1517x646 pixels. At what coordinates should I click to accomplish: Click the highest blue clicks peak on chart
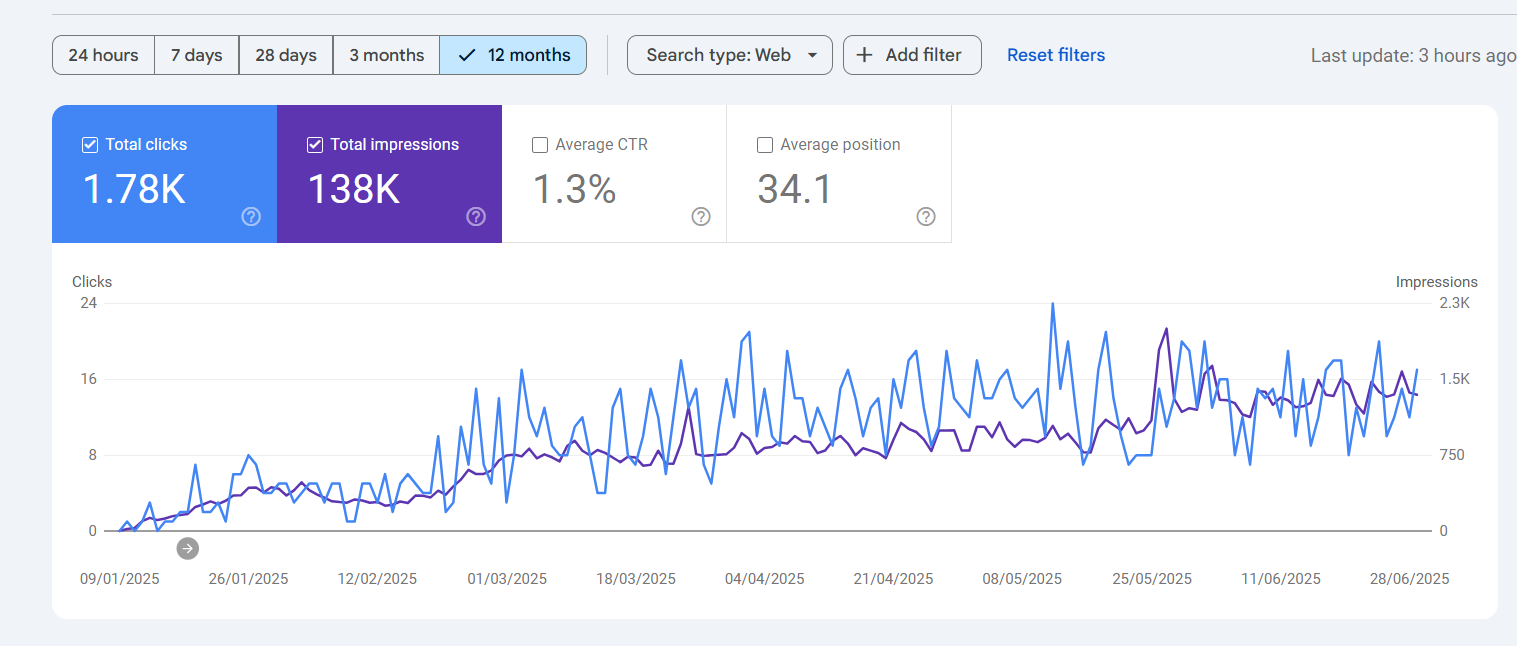(1052, 304)
